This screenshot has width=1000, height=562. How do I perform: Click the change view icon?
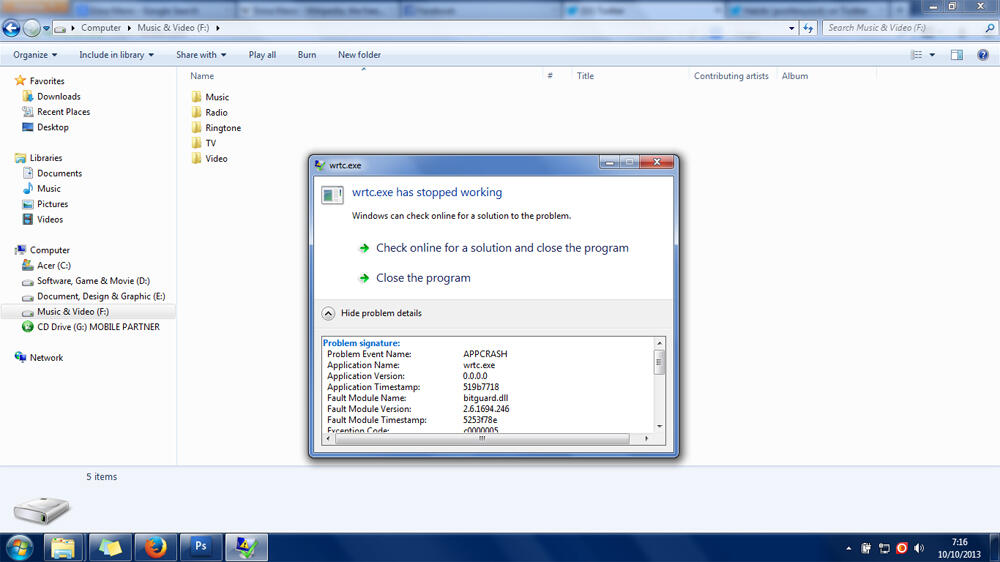tap(917, 55)
